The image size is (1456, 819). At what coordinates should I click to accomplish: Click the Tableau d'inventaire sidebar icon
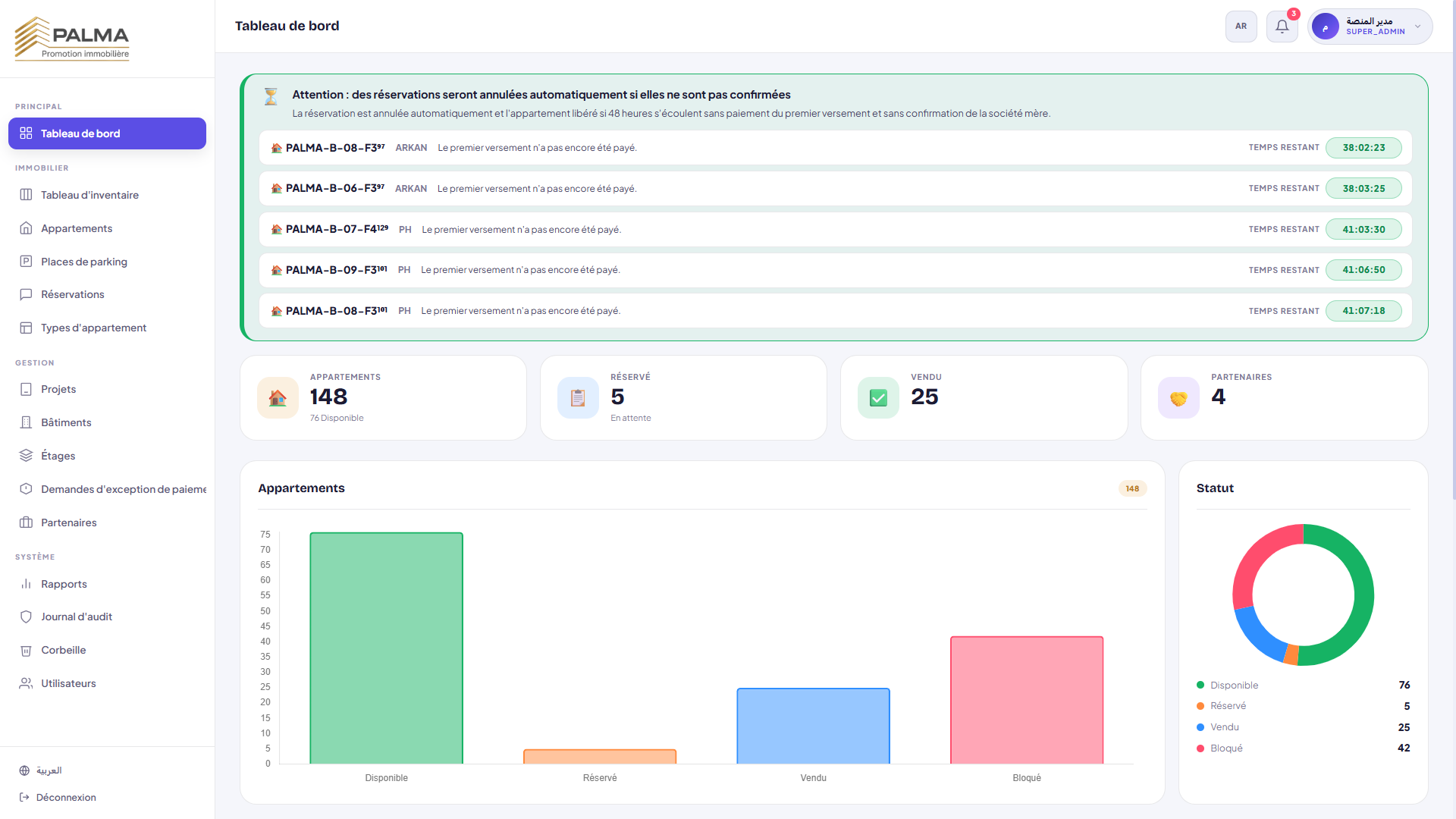pos(26,195)
